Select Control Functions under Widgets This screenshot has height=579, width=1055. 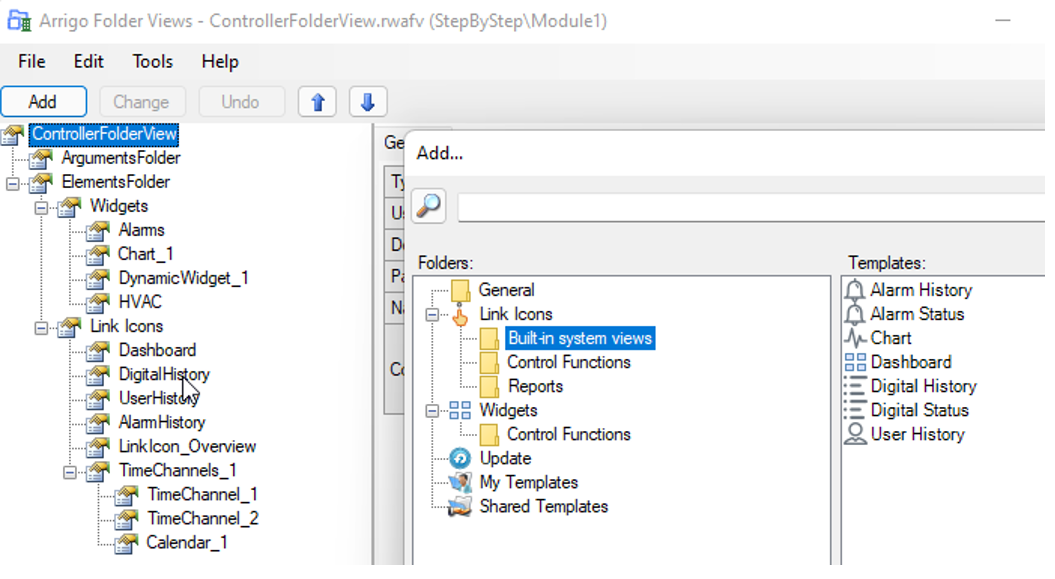point(569,434)
